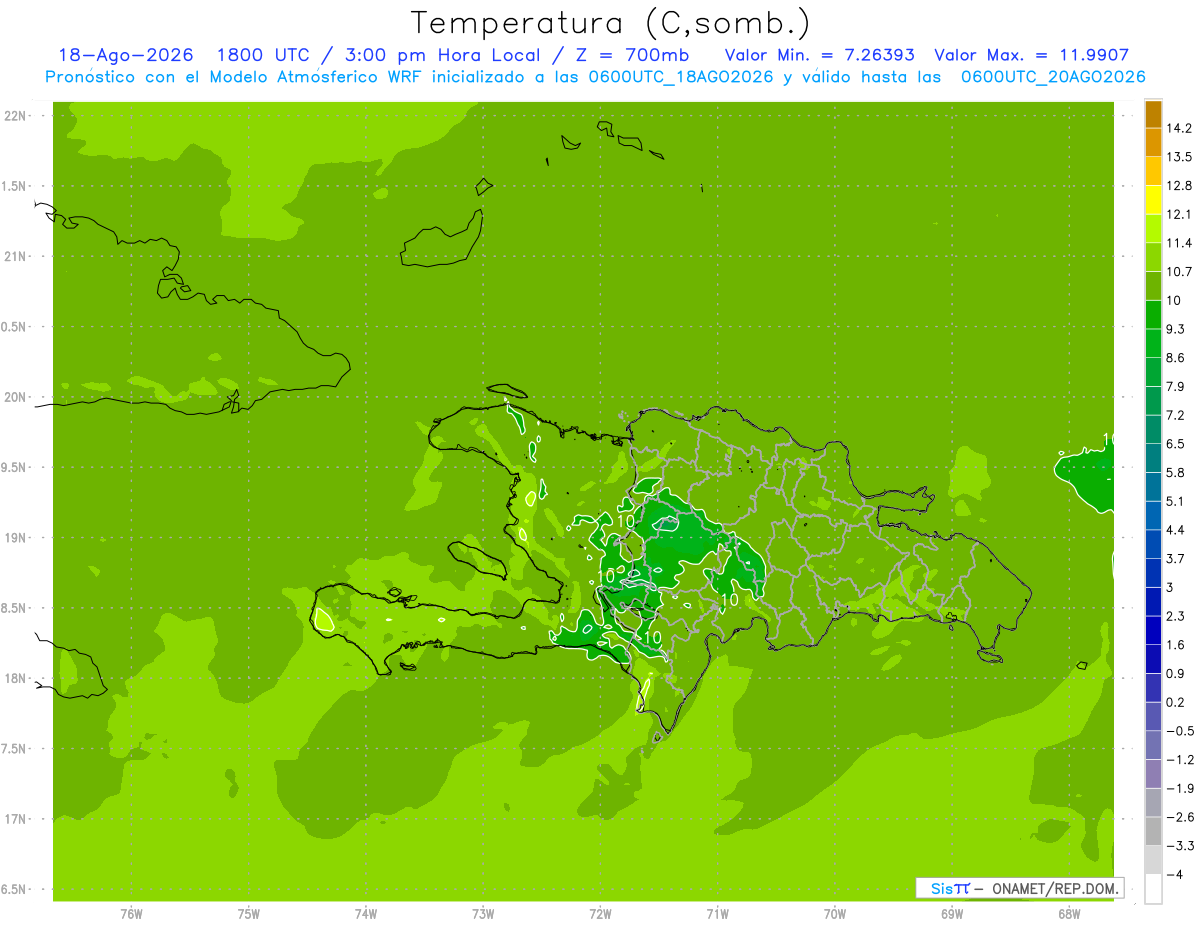1200x927 pixels.
Task: Click colorbar value "10.7"
Action: click(x=1179, y=272)
